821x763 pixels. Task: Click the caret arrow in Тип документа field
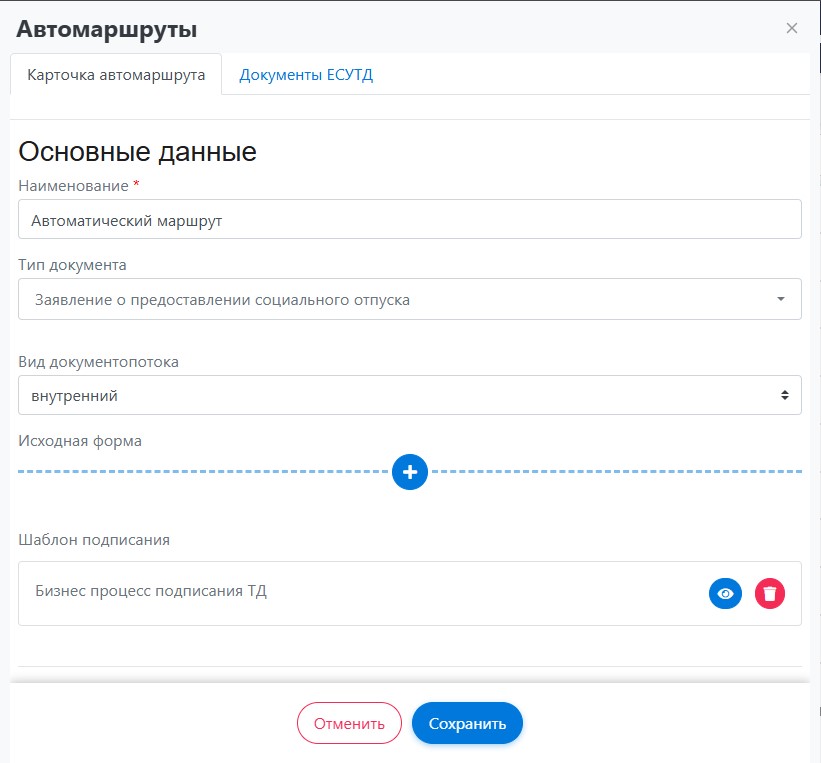point(780,299)
